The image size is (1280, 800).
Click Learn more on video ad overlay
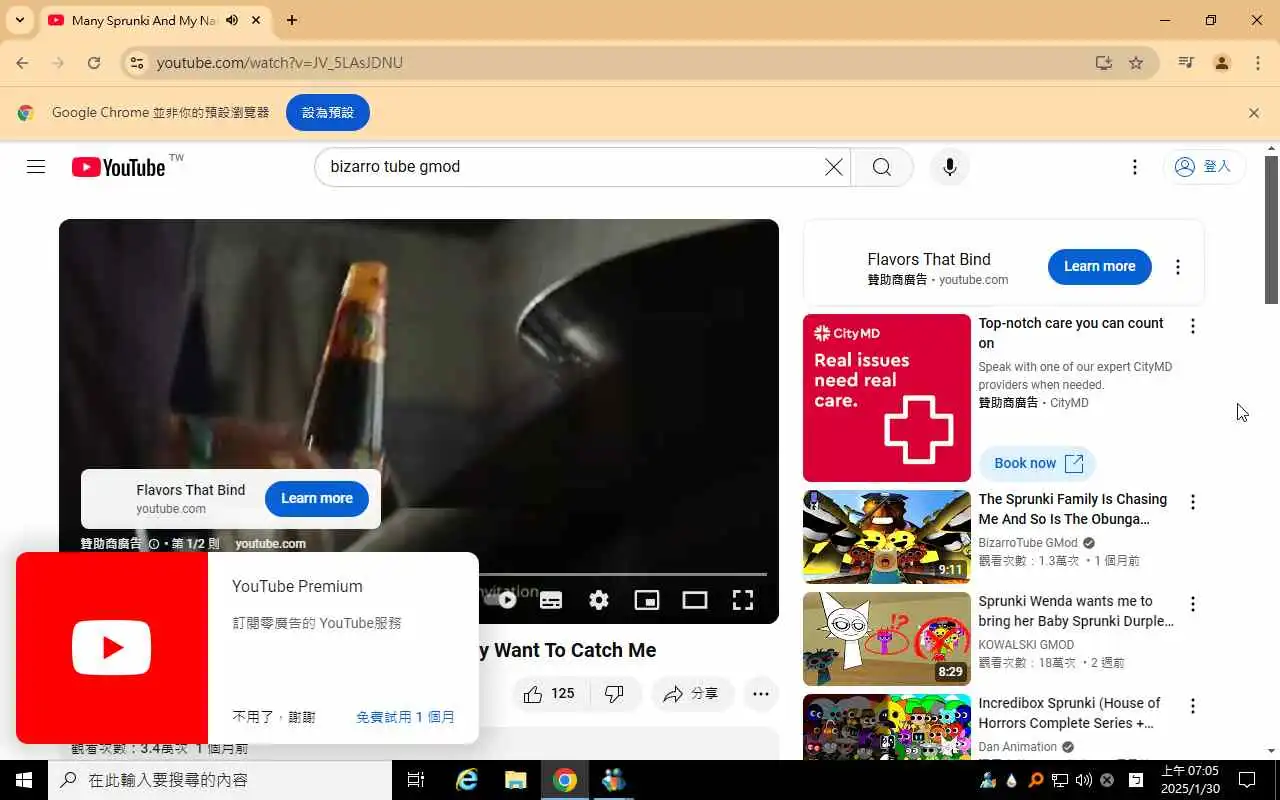pyautogui.click(x=316, y=498)
